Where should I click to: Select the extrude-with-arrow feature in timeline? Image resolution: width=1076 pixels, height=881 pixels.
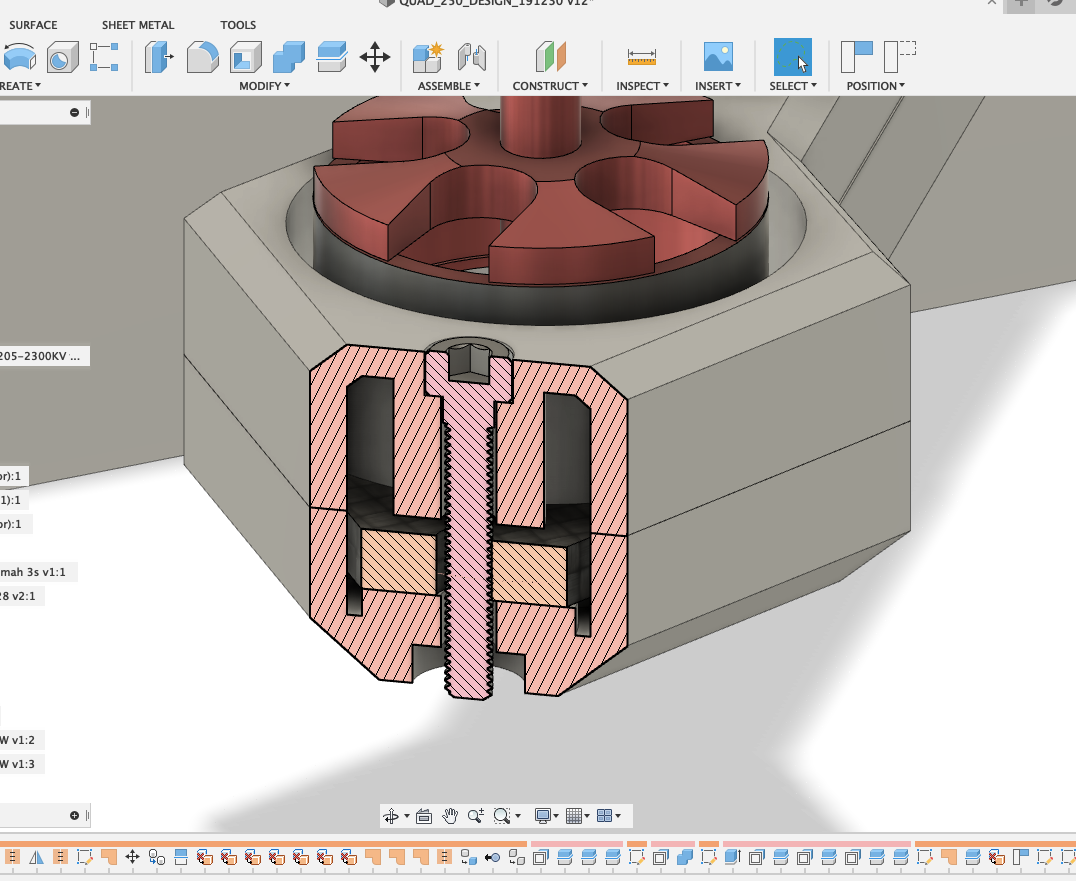(733, 857)
